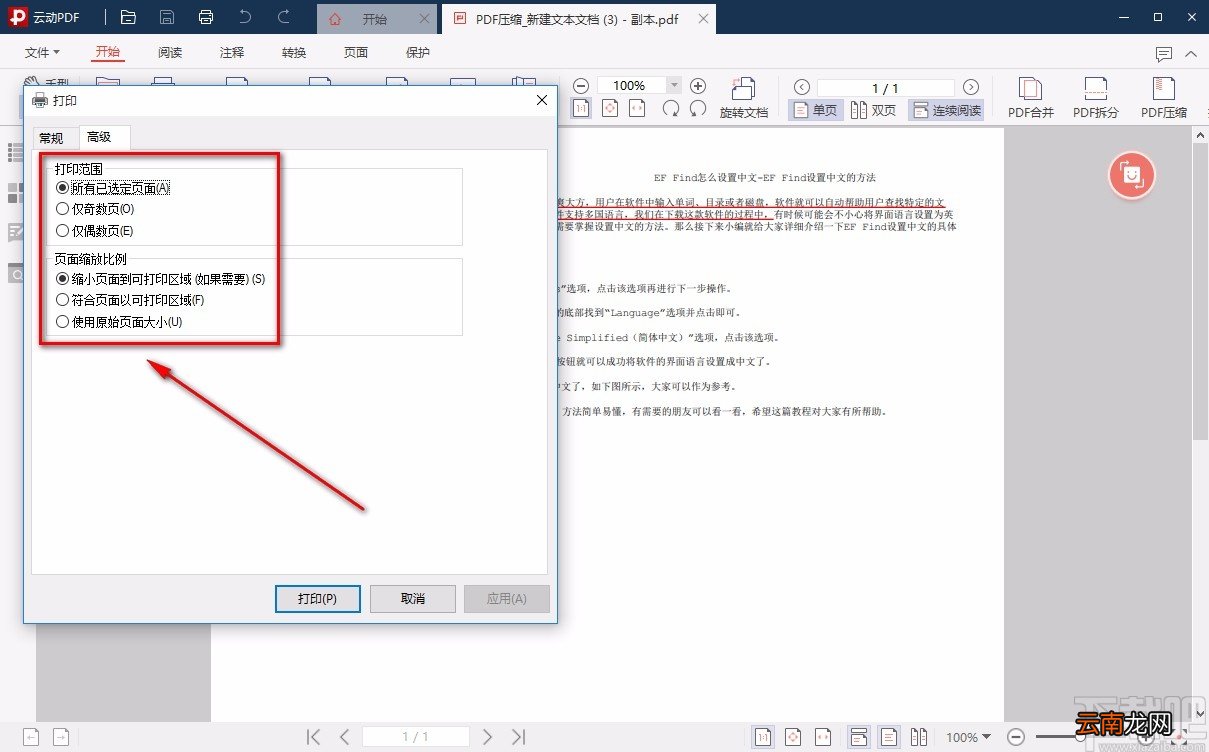Click the save disk icon in title bar
This screenshot has width=1209, height=752.
point(167,17)
